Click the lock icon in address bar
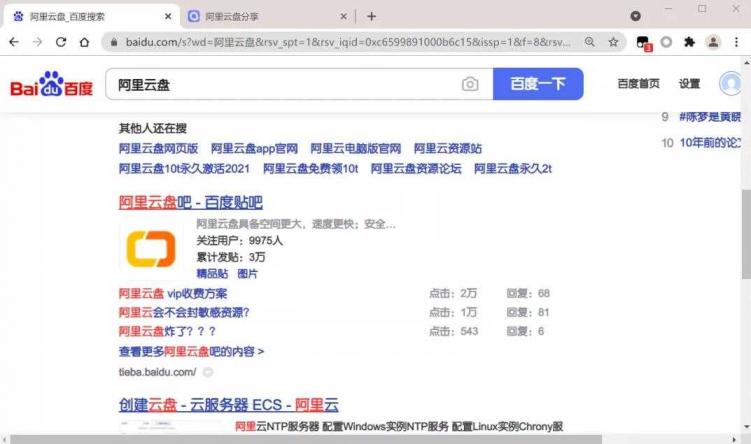751x444 pixels. pyautogui.click(x=114, y=42)
